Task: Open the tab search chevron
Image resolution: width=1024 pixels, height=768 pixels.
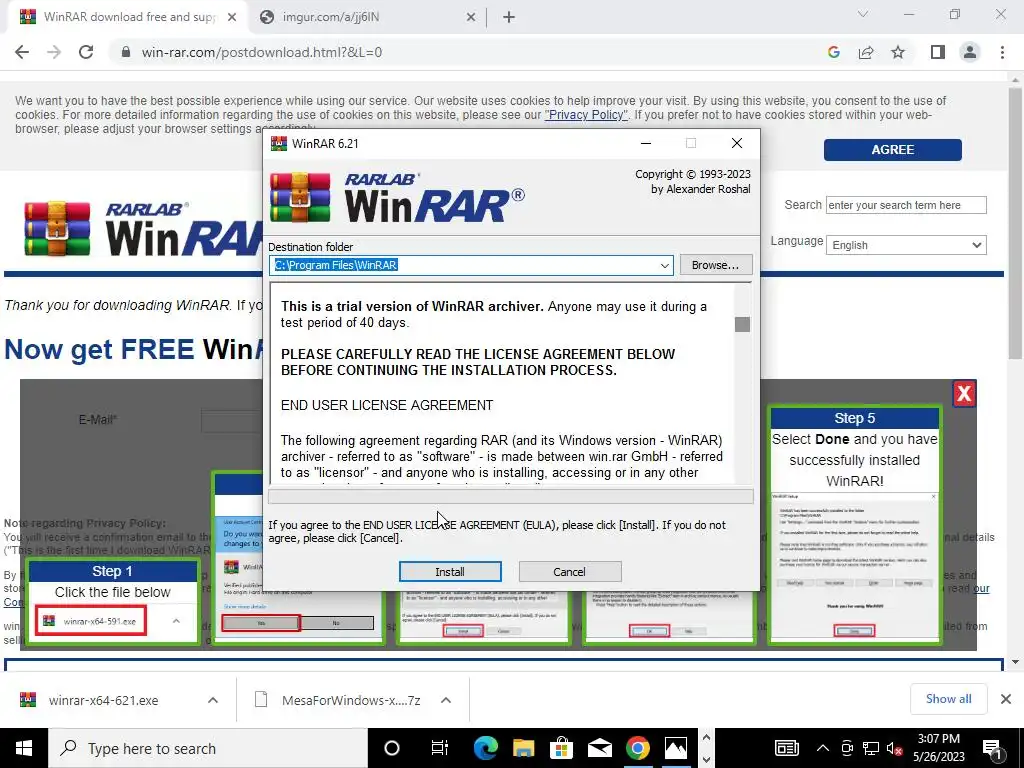Action: 863,14
